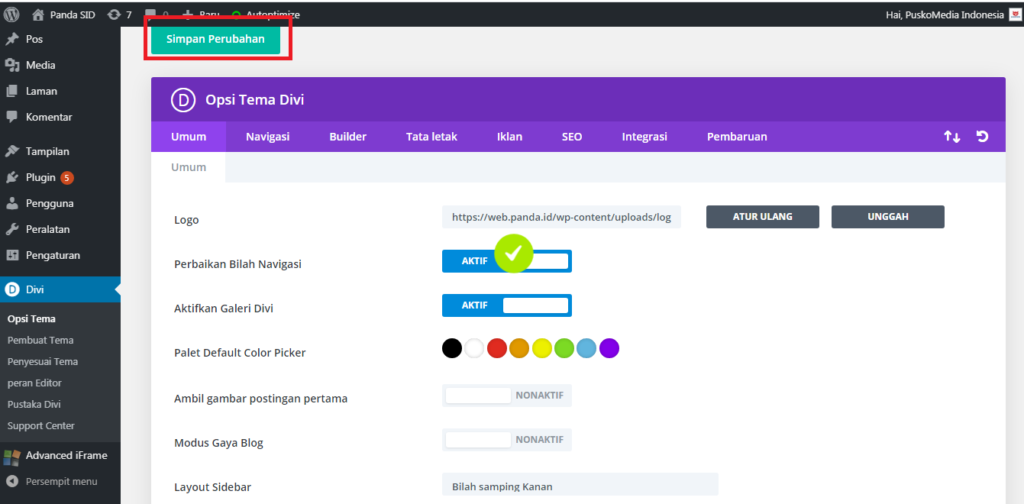Image resolution: width=1024 pixels, height=504 pixels.
Task: Open Support Center submenu link
Action: pos(41,426)
